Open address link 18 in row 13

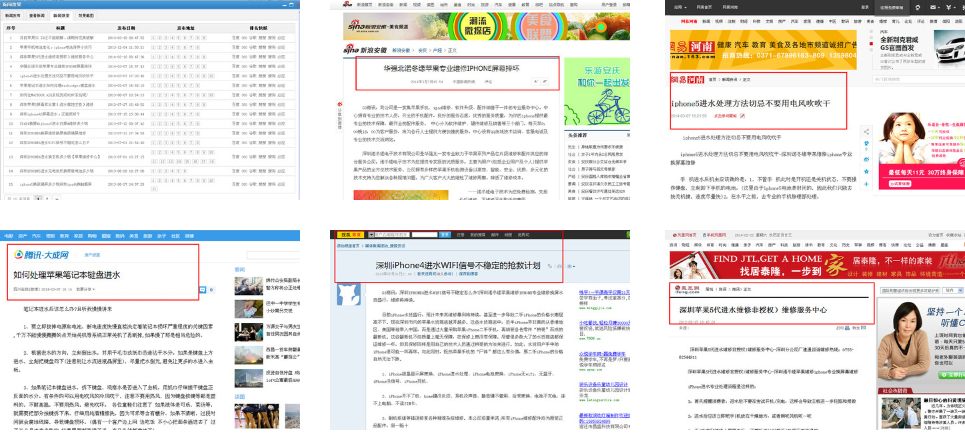click(212, 162)
